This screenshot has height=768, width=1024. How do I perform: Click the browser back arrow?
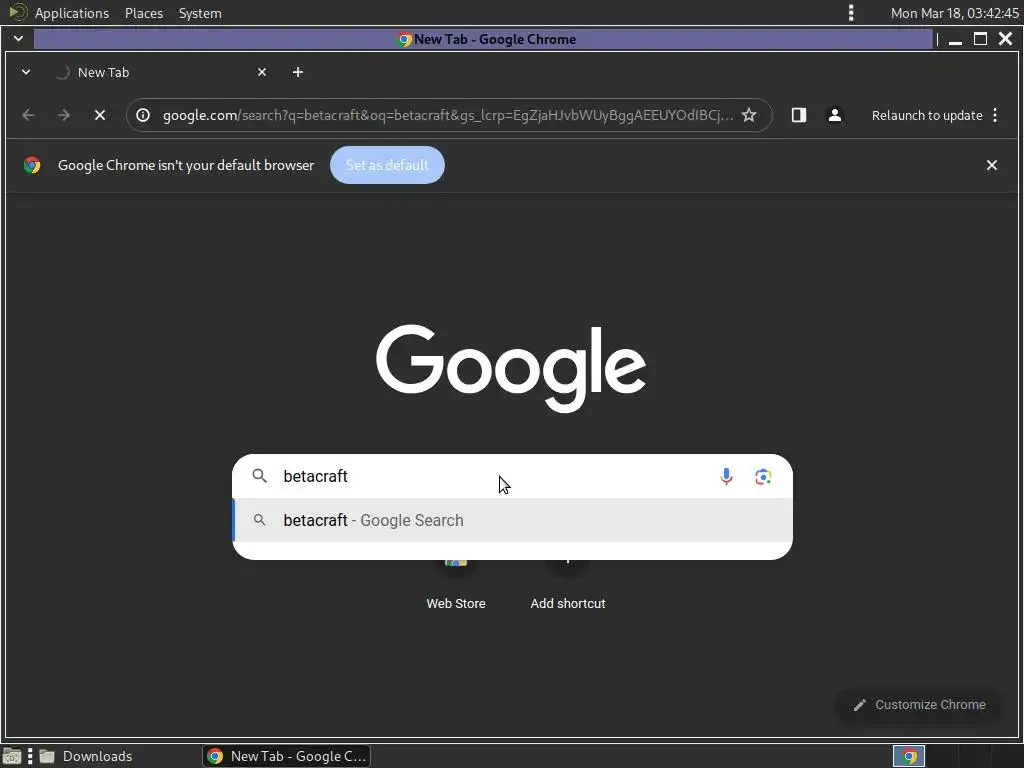(28, 116)
